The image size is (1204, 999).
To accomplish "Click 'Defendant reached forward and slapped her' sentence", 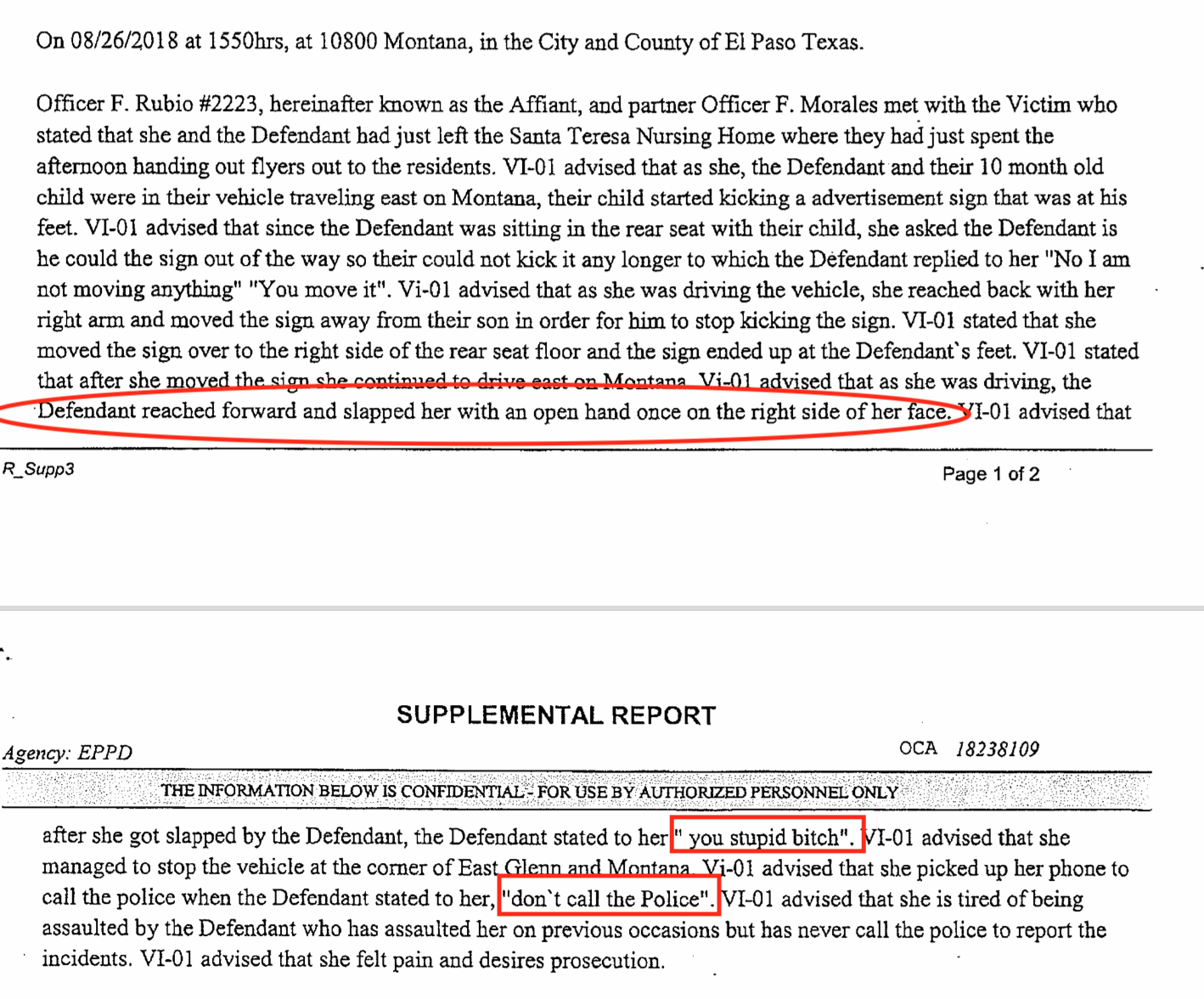I will click(492, 412).
